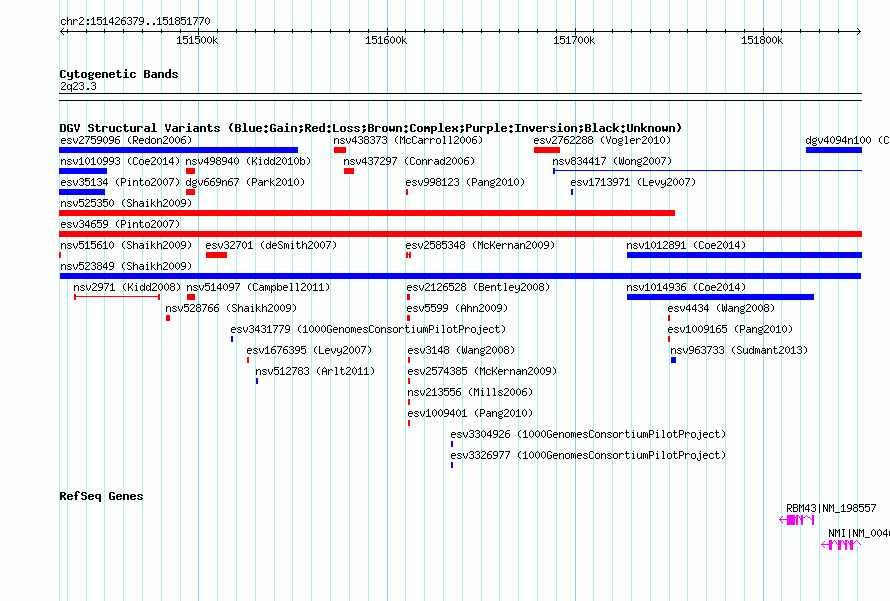
Task: Click the 151700k ruler tick label
Action: 574,40
